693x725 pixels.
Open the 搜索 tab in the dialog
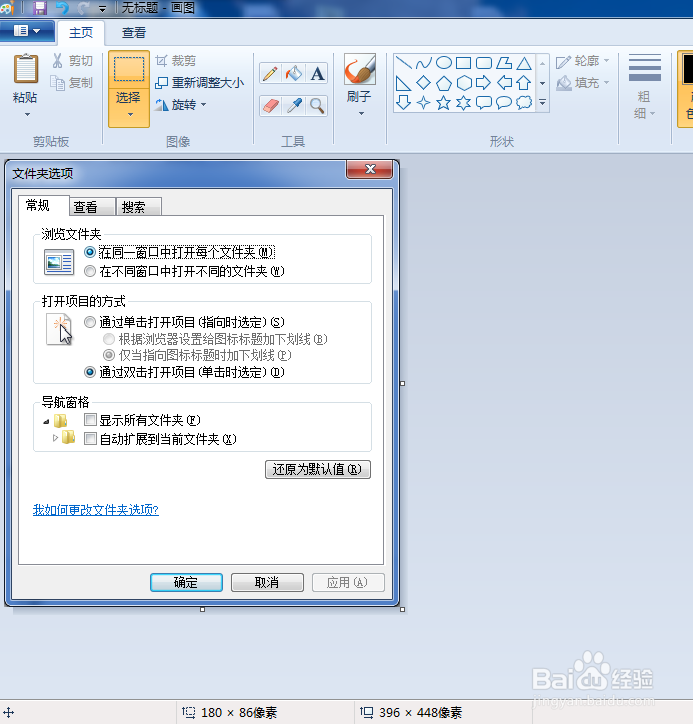pos(133,207)
